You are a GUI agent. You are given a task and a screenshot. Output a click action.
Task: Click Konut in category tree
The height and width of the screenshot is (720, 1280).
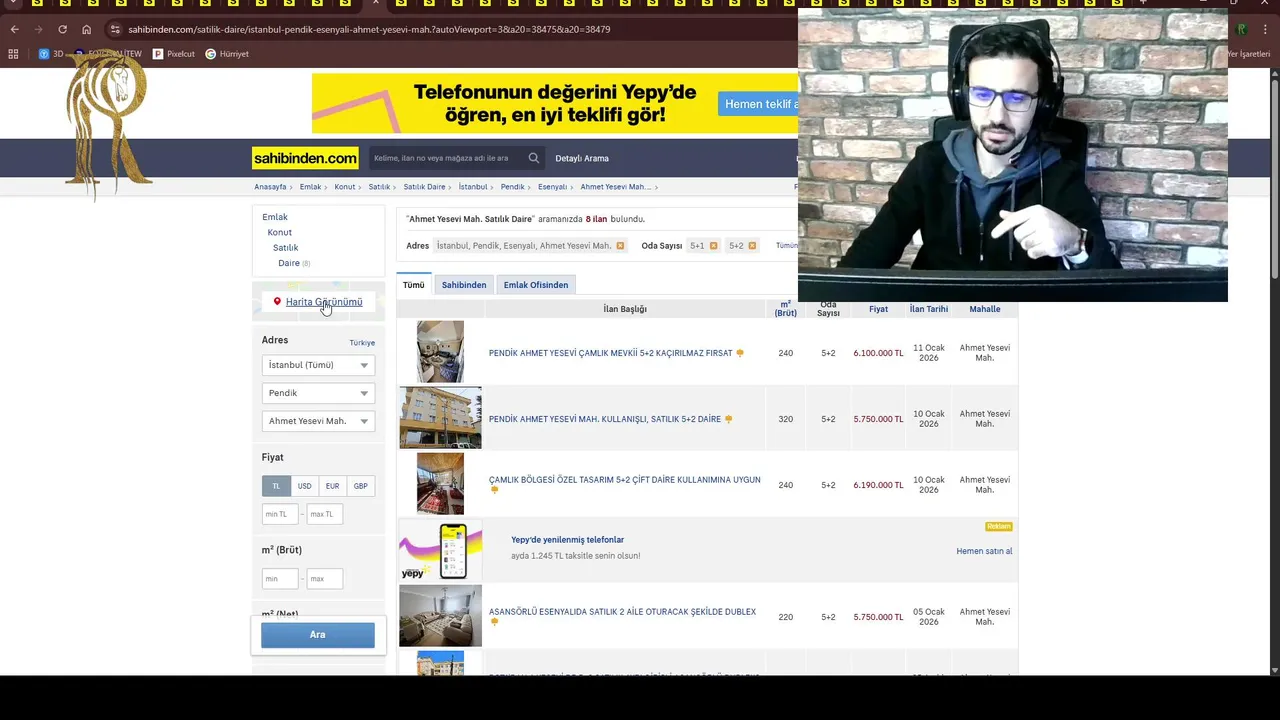[279, 232]
